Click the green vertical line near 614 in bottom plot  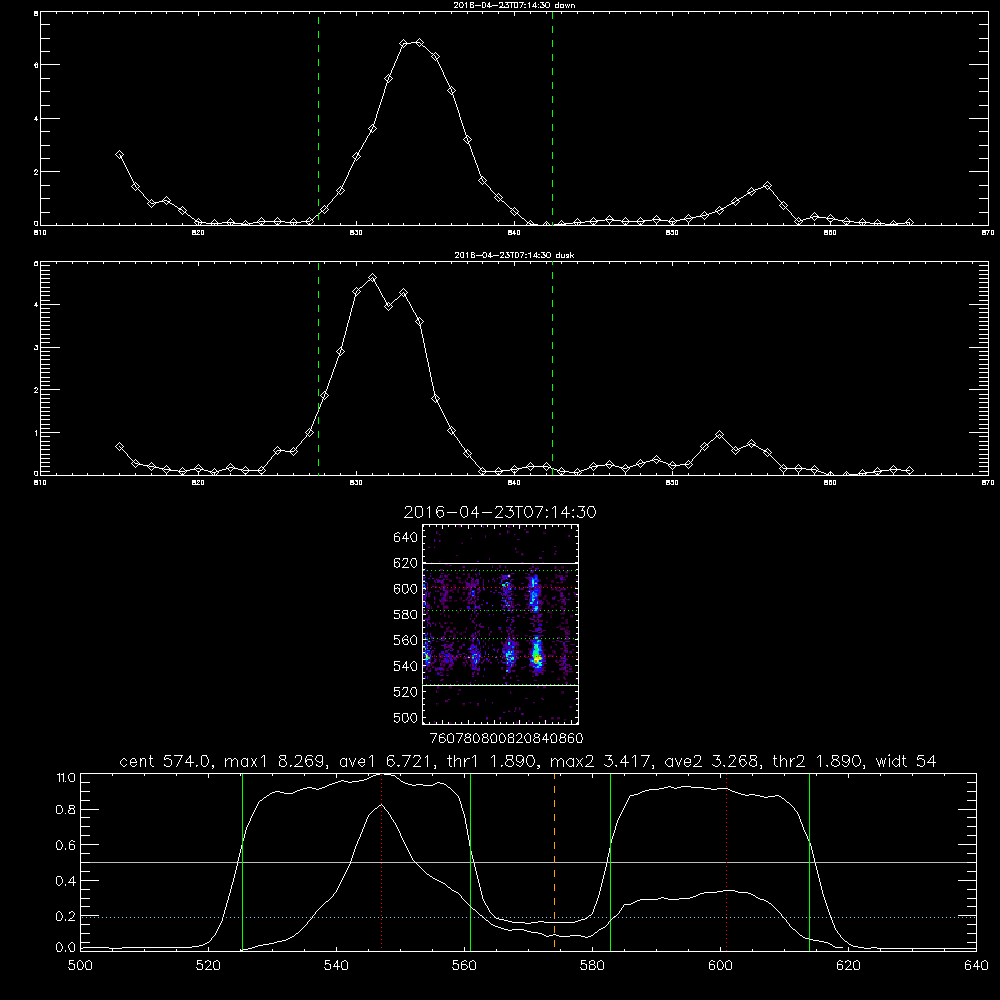pyautogui.click(x=809, y=861)
